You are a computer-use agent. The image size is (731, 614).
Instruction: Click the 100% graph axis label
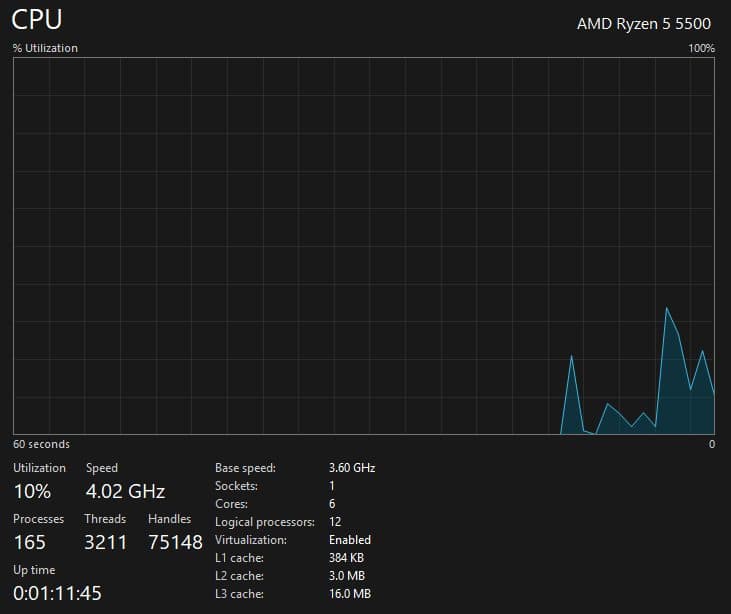(701, 48)
